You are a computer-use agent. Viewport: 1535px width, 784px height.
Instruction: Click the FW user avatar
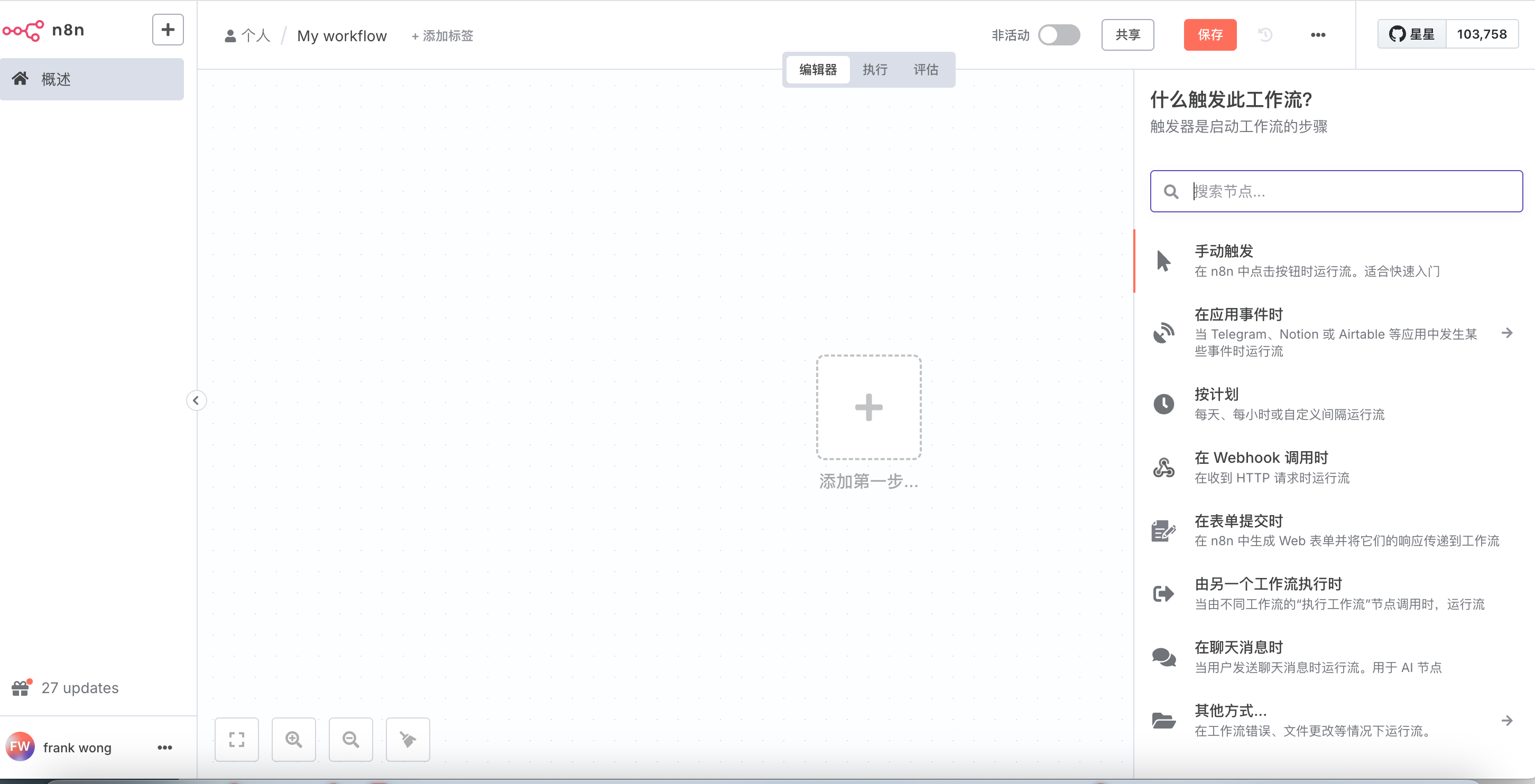20,747
